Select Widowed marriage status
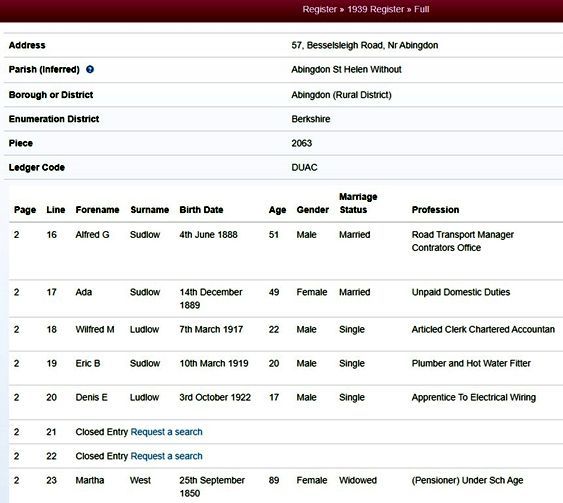563x503 pixels. click(x=358, y=480)
